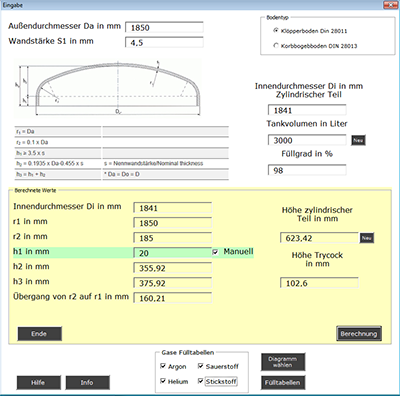Focus Innendurchmesser Di field in Berechnete Werte
Screen dimensions: 400x396
pyautogui.click(x=172, y=208)
